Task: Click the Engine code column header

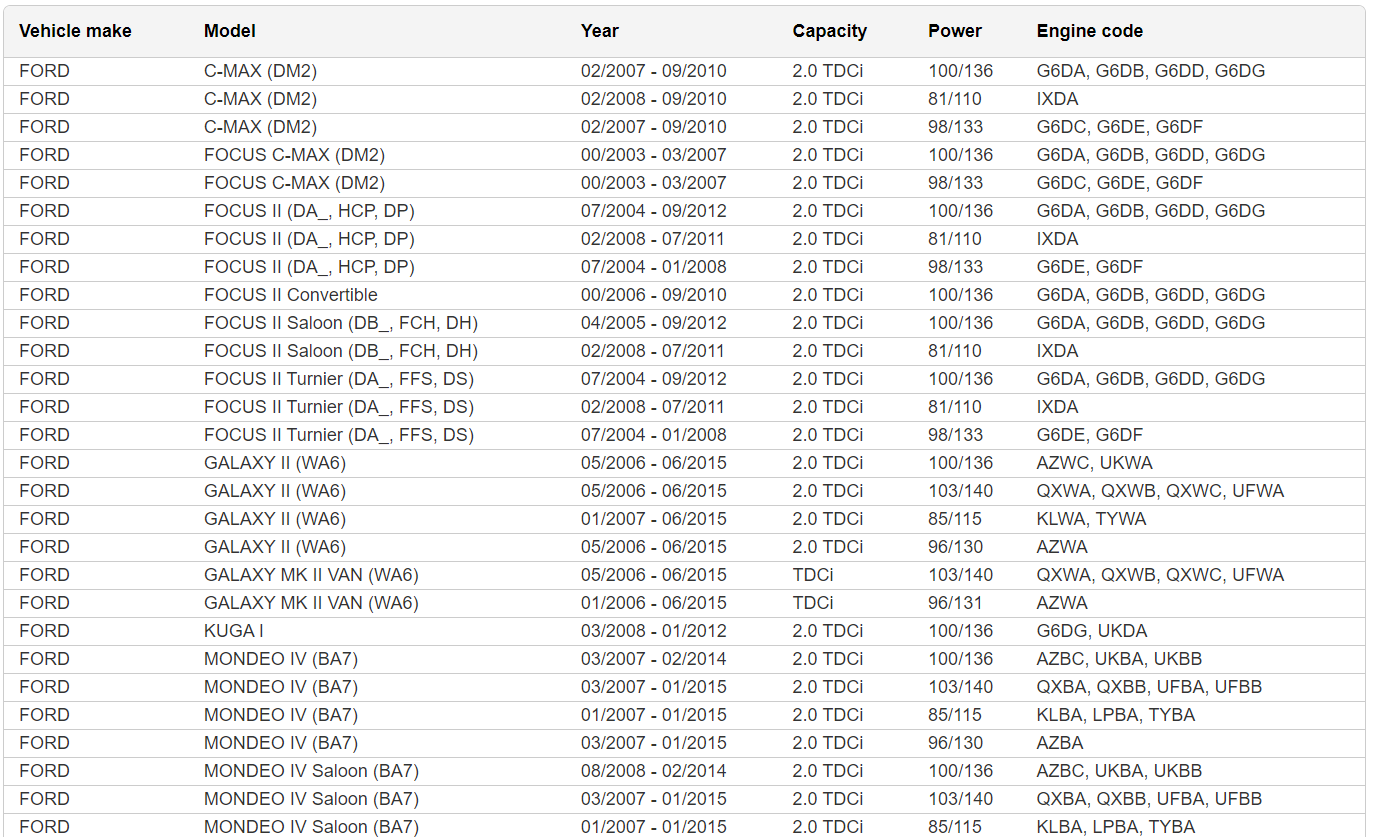Action: click(1089, 31)
